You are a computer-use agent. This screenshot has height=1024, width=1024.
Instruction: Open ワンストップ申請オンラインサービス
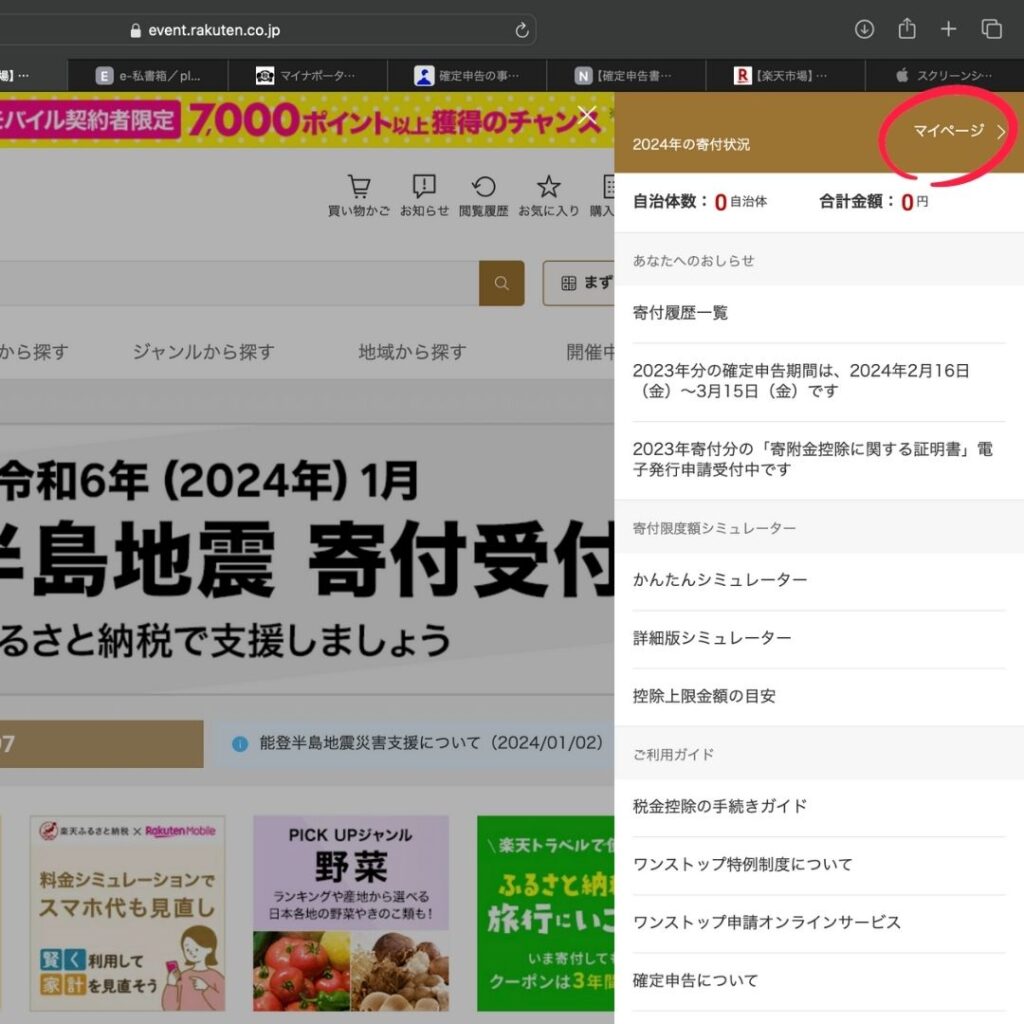(x=819, y=923)
